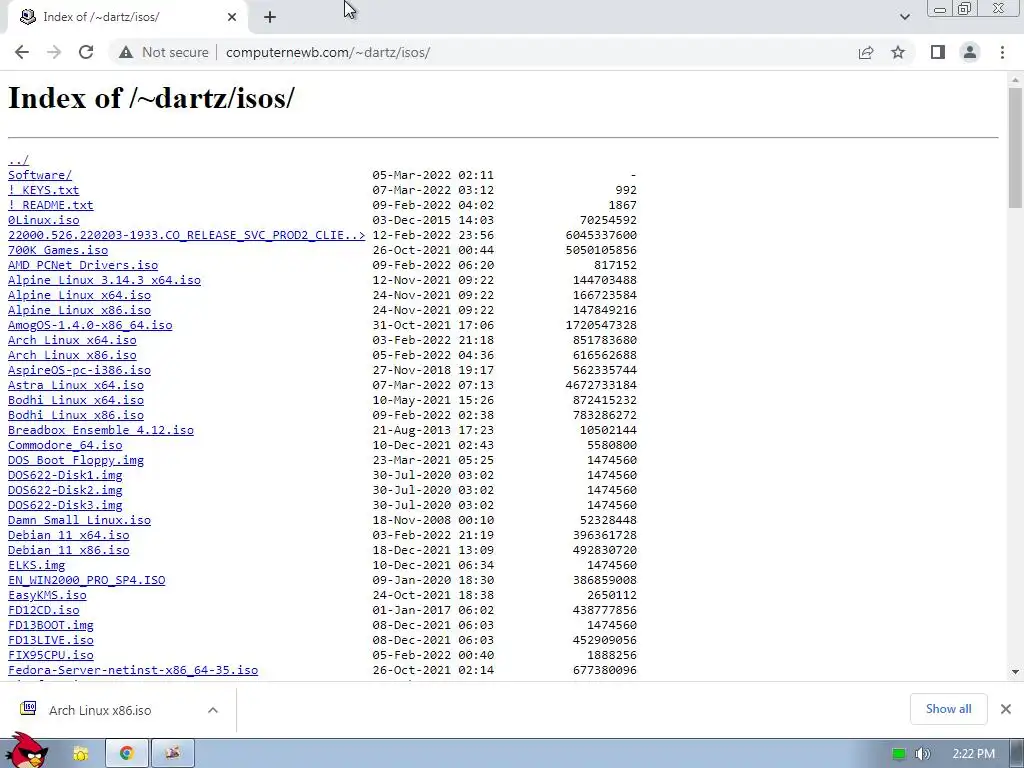
Task: Open the !_README.txt file link
Action: [x=50, y=205]
